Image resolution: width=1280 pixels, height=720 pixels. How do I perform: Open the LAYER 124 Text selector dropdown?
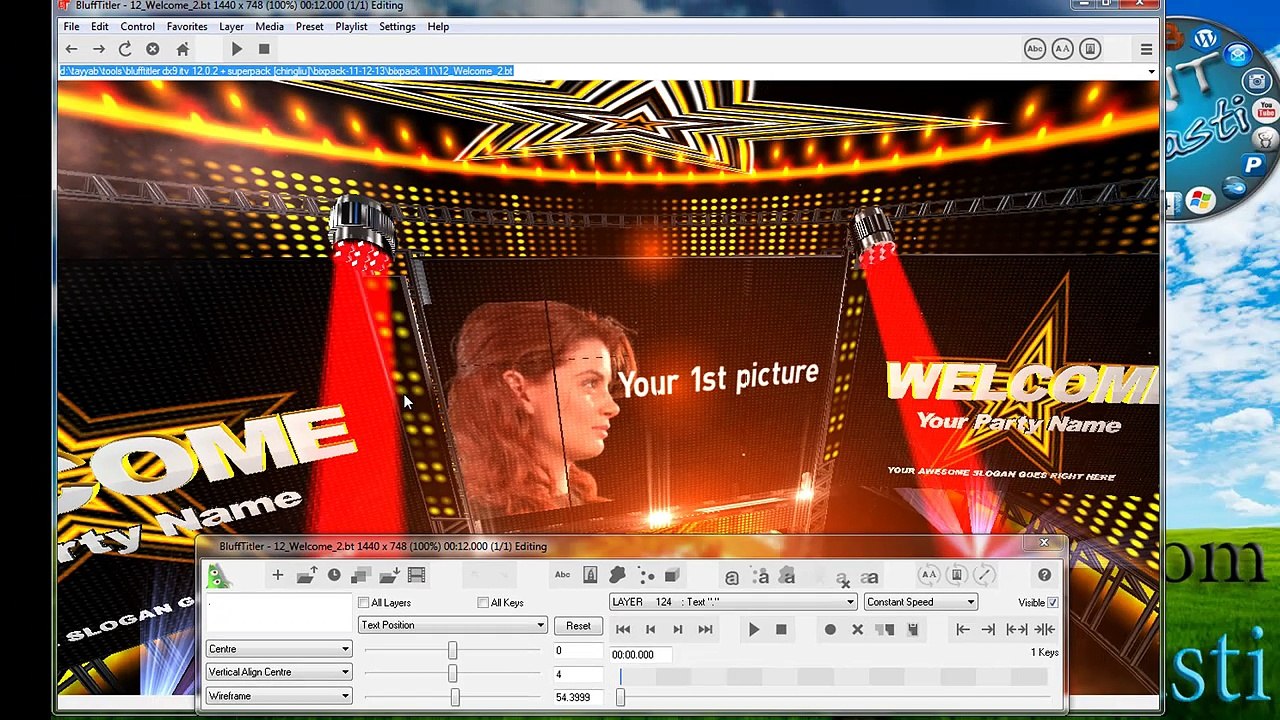[733, 602]
